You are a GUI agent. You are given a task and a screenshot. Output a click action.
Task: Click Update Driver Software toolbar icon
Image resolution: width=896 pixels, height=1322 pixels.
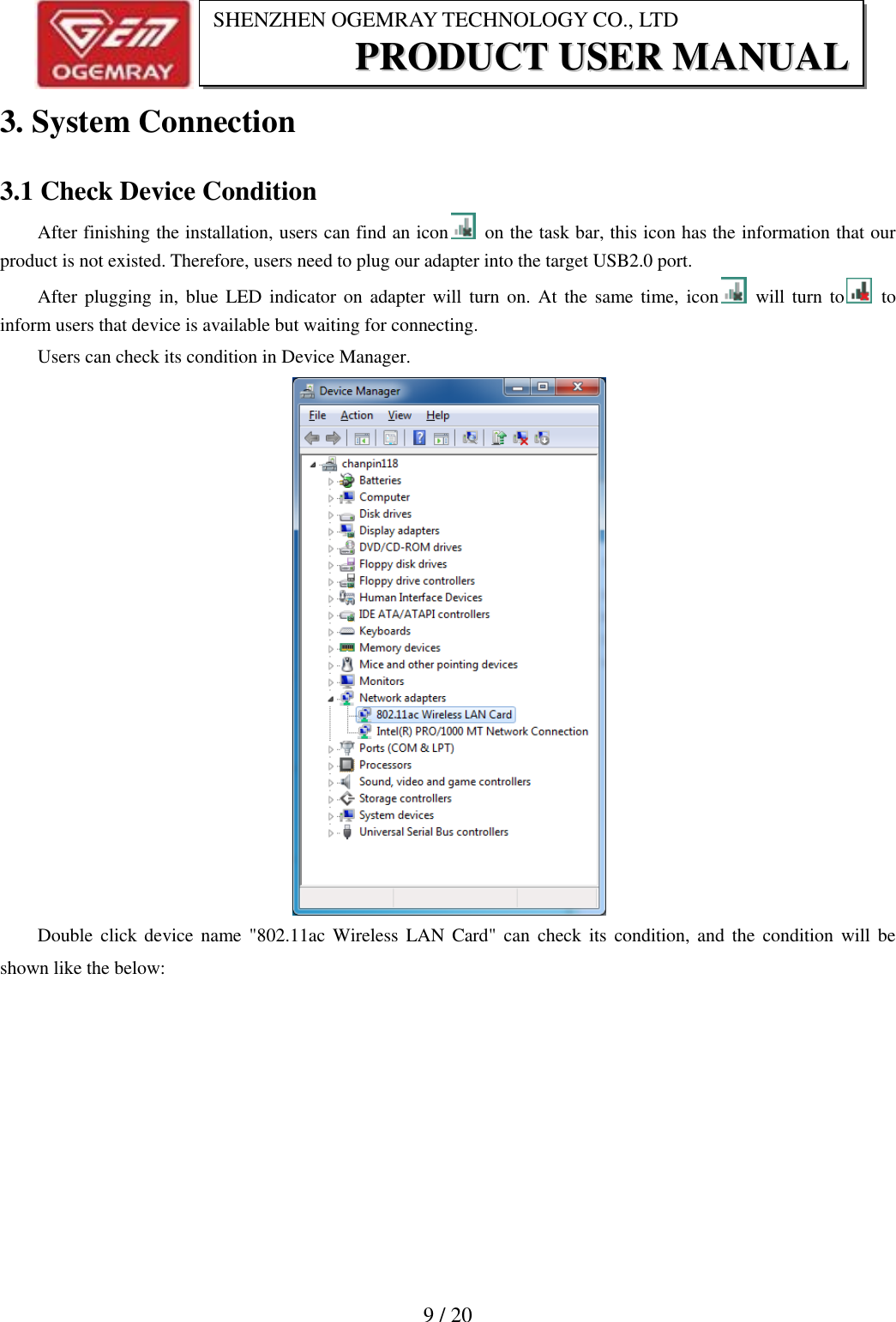pos(499,438)
